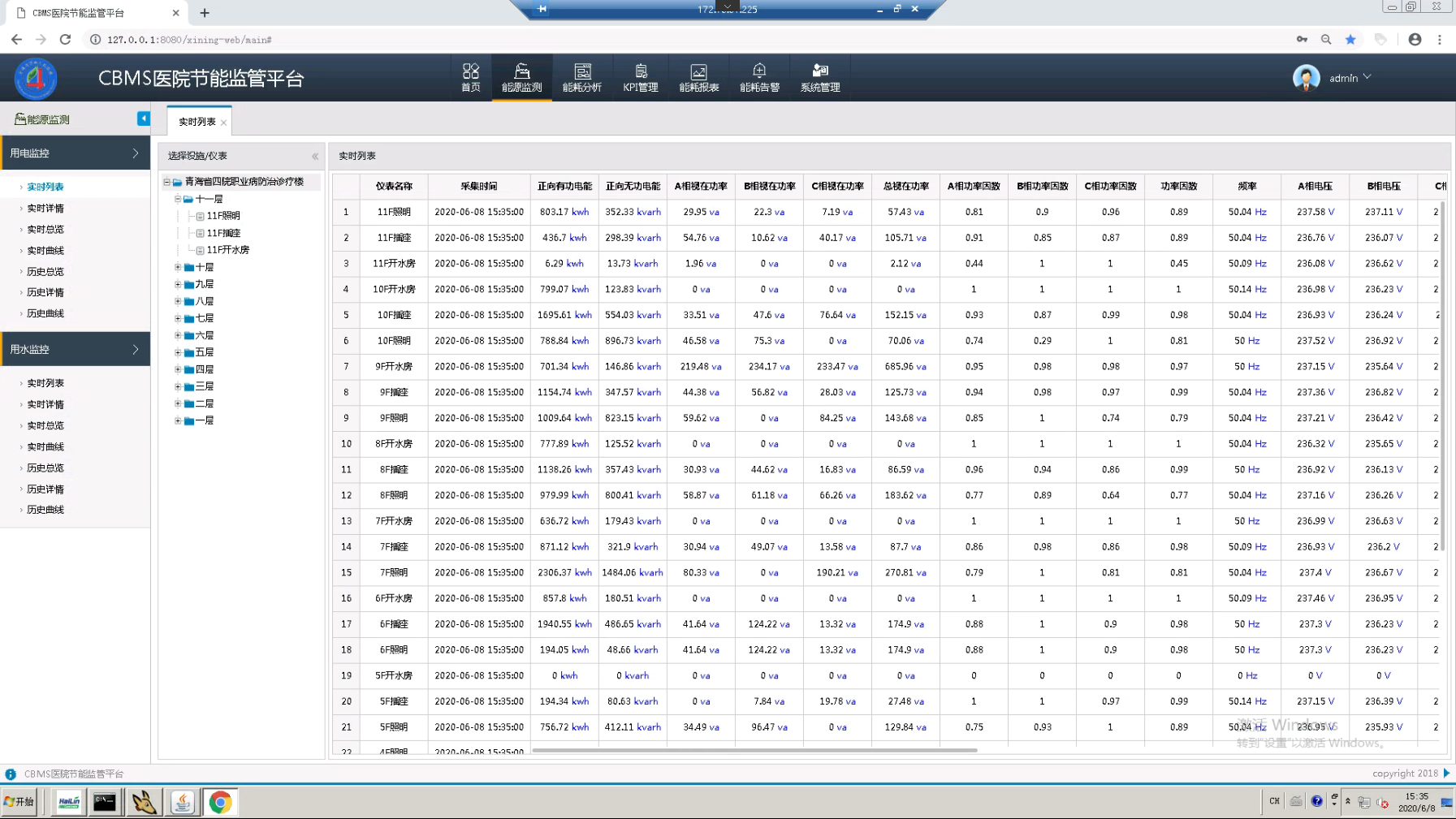The width and height of the screenshot is (1456, 819).
Task: Expand the 一层 tree node
Action: pyautogui.click(x=178, y=420)
